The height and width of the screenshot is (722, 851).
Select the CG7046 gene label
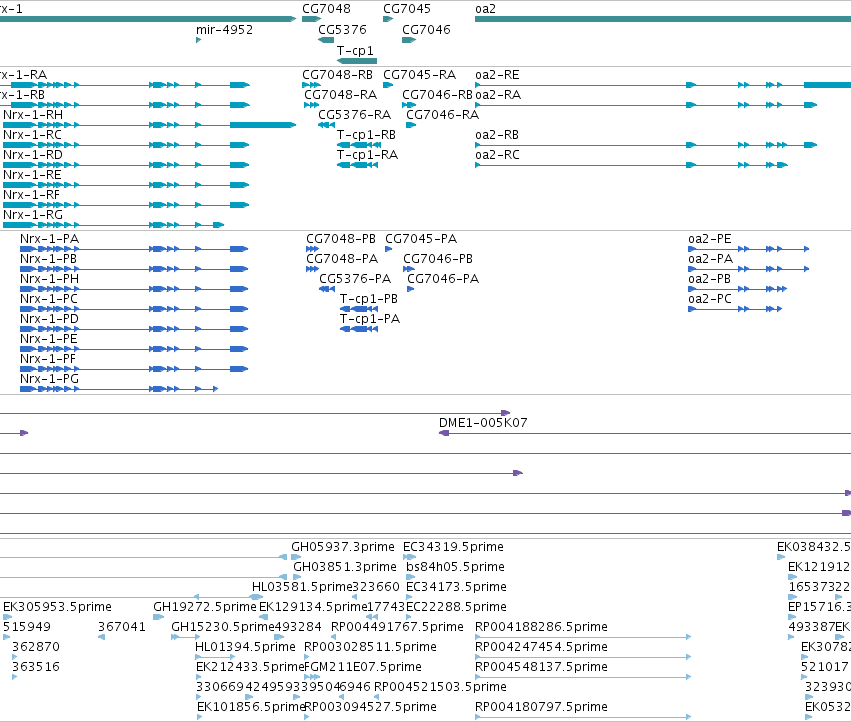tap(426, 29)
